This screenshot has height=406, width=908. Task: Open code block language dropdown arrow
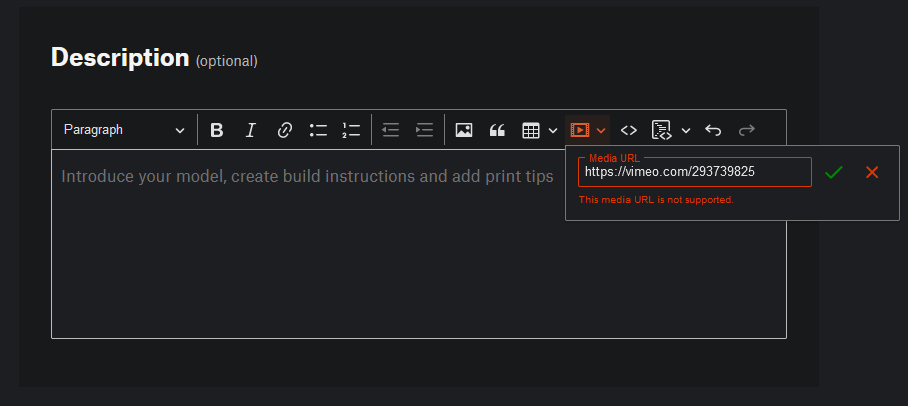[686, 130]
